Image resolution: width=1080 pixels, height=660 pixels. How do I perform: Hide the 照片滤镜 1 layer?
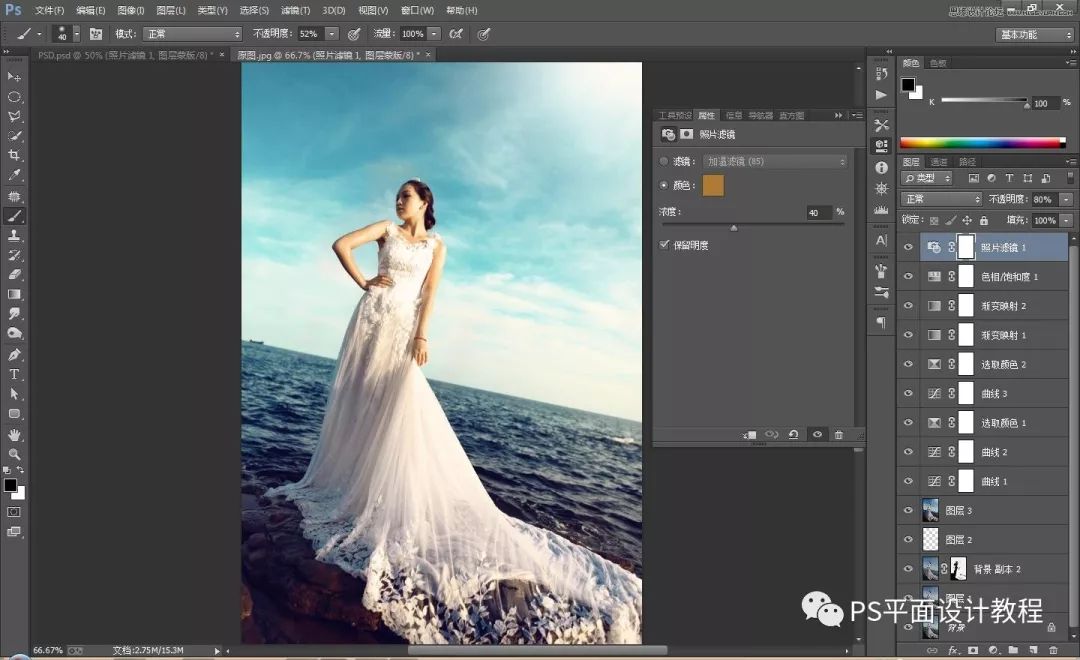[908, 247]
